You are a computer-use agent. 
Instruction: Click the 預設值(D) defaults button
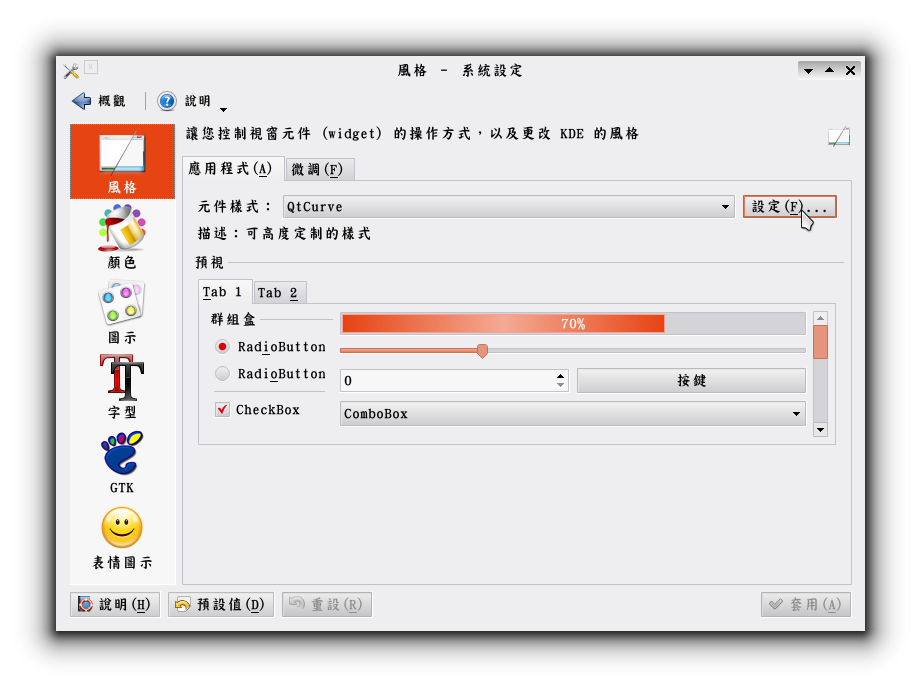tap(221, 604)
